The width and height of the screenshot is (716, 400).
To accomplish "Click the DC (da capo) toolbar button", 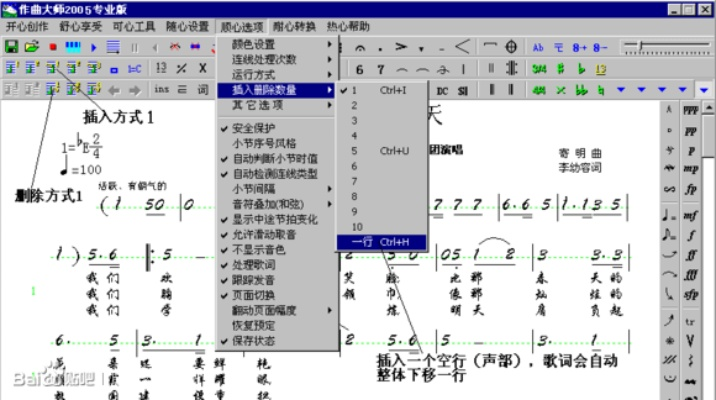I will coord(442,91).
